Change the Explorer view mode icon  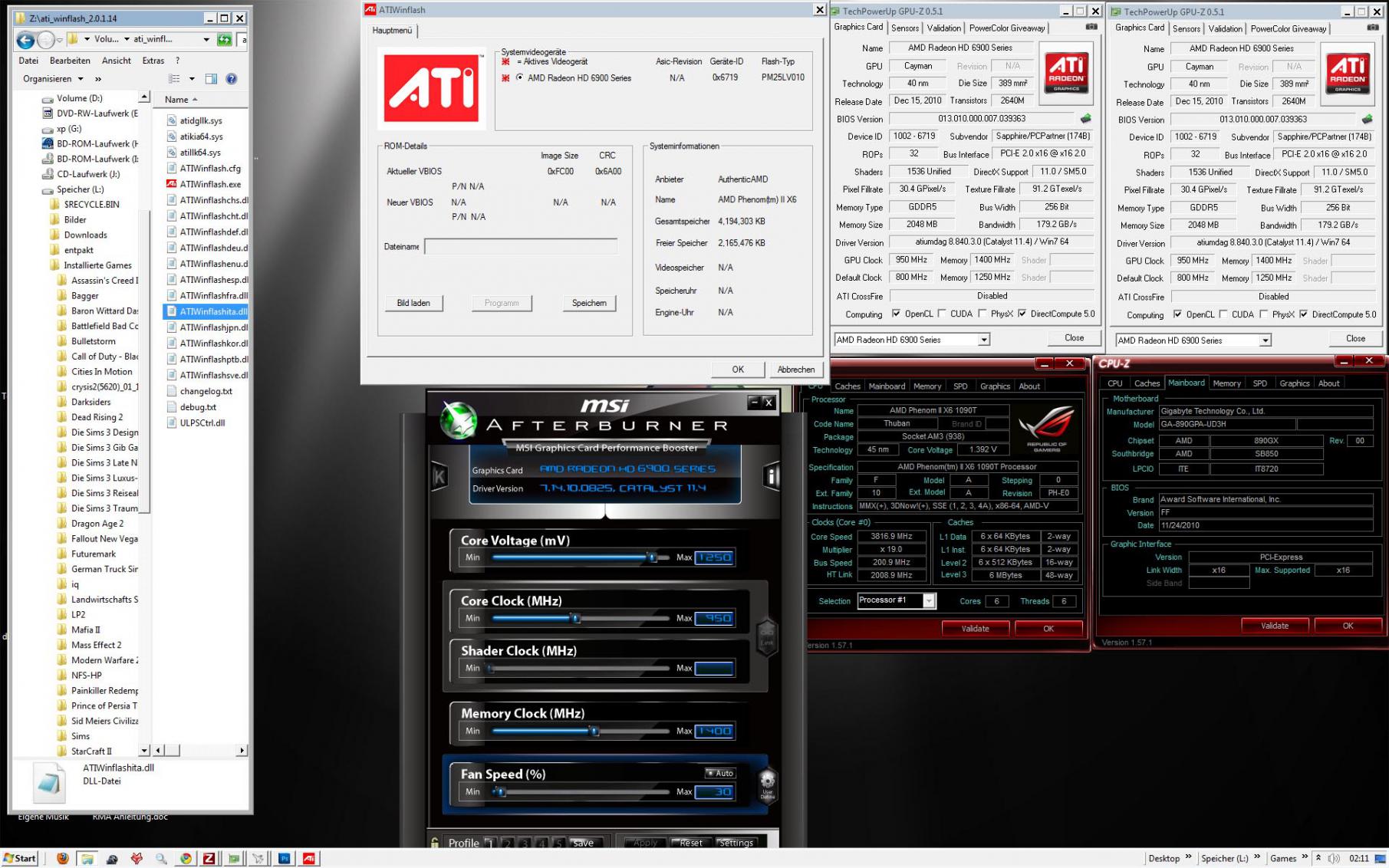[x=174, y=78]
